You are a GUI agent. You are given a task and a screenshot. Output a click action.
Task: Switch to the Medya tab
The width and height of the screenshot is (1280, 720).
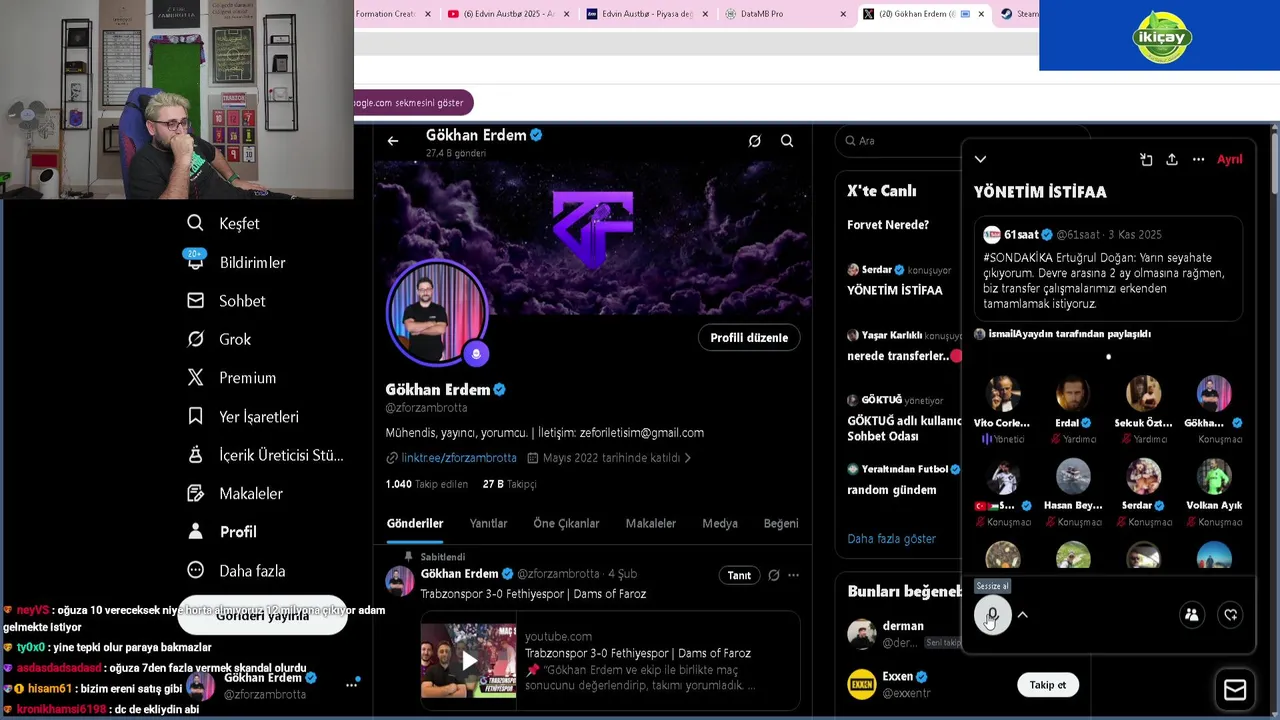[x=720, y=523]
